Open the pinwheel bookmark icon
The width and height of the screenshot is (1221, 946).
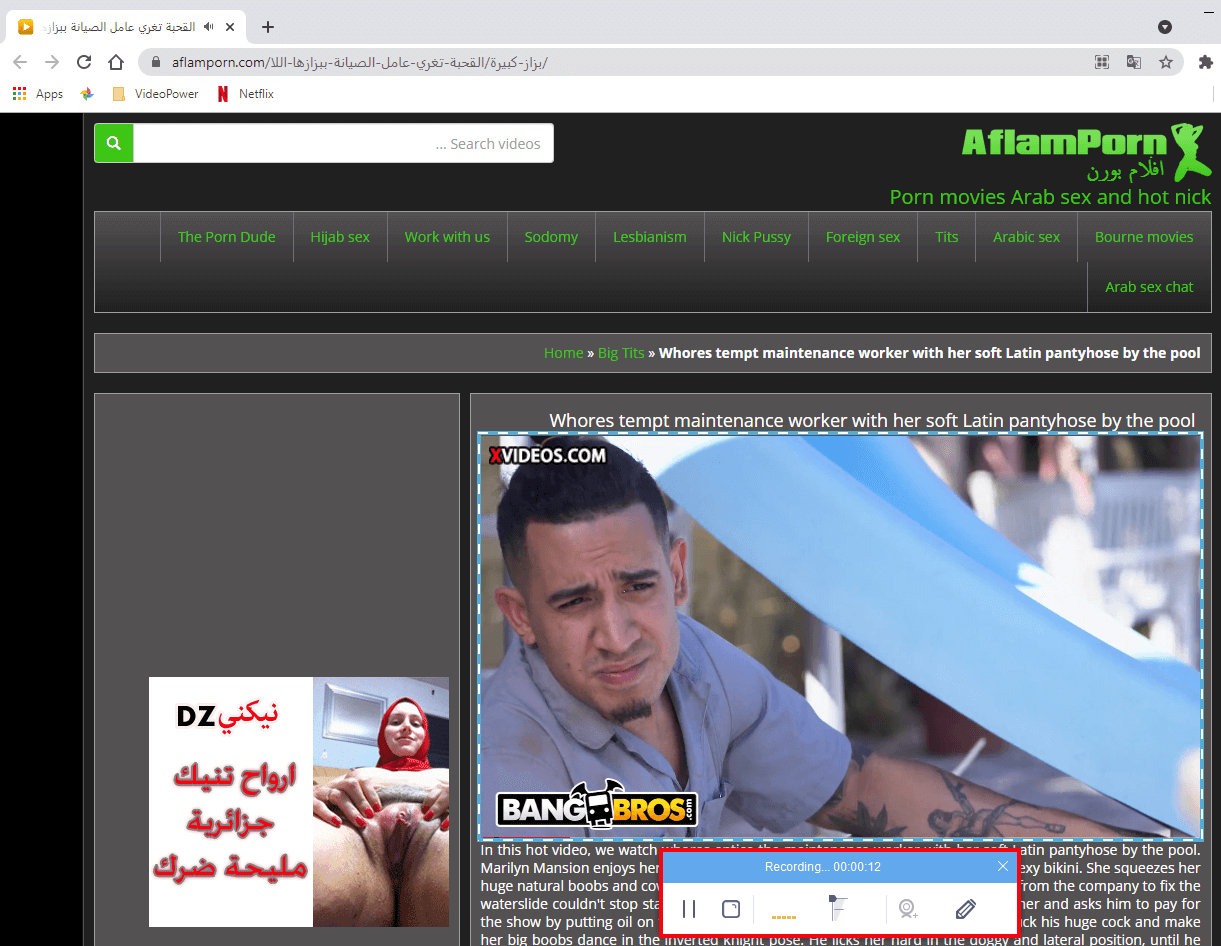pyautogui.click(x=88, y=94)
